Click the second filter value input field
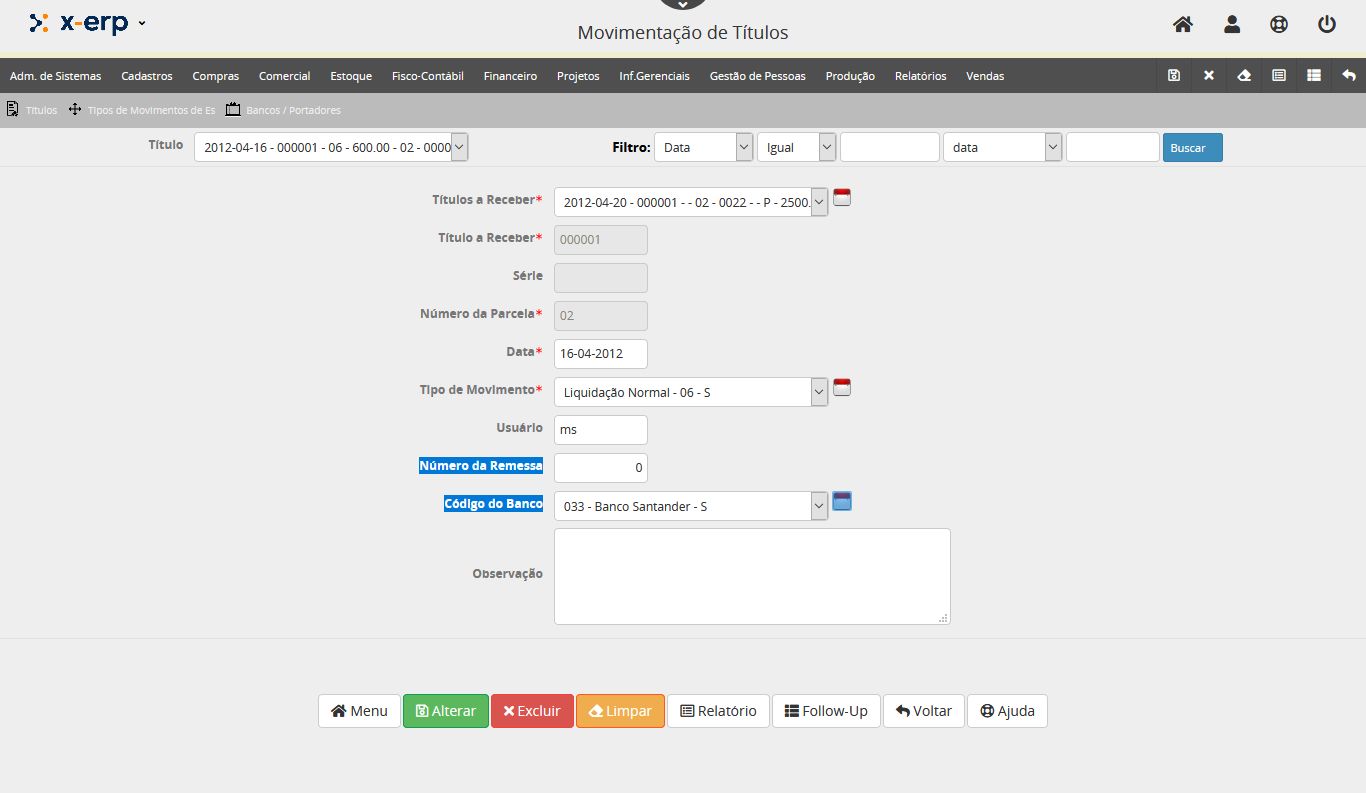 point(1113,147)
